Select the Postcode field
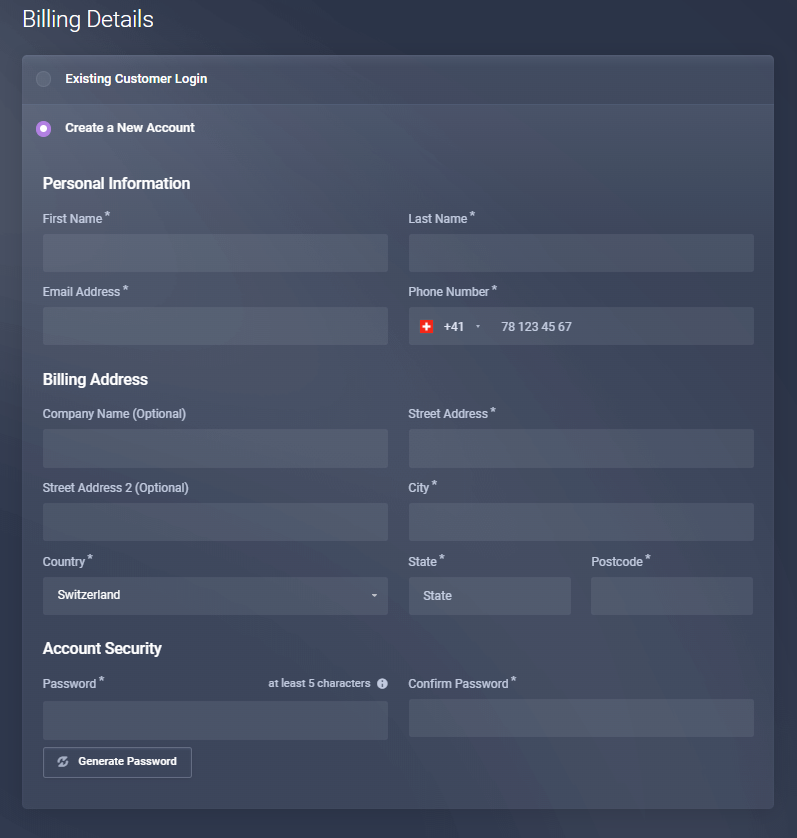797x838 pixels. (671, 596)
